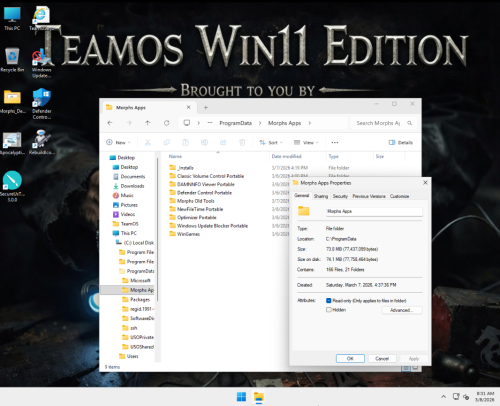The image size is (500, 406).
Task: Close the Morphs Apps Properties dialog
Action: pos(425,183)
